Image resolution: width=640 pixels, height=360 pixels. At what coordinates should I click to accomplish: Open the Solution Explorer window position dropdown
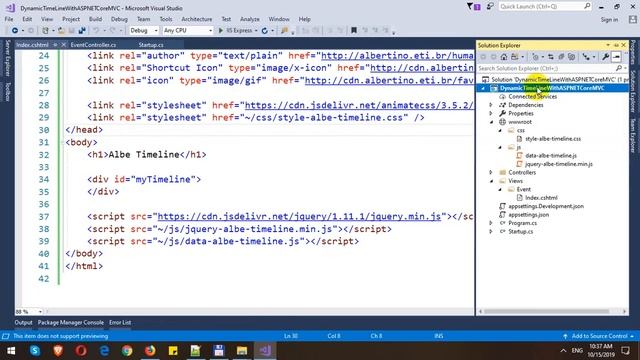click(x=608, y=45)
